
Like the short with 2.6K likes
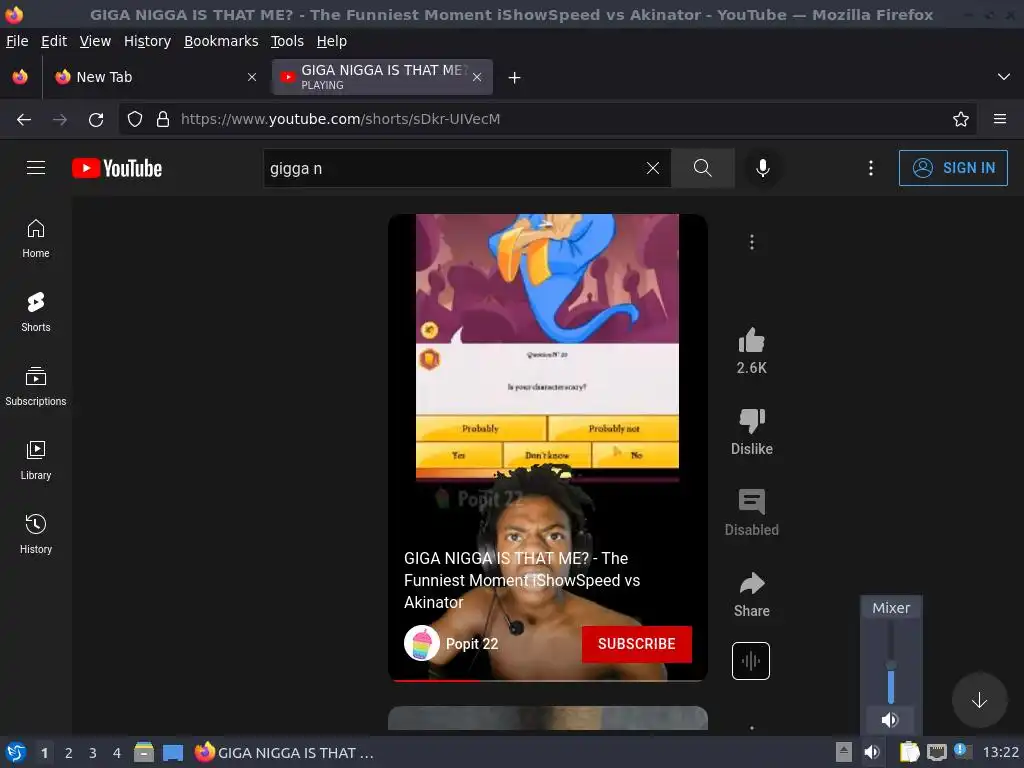click(752, 341)
